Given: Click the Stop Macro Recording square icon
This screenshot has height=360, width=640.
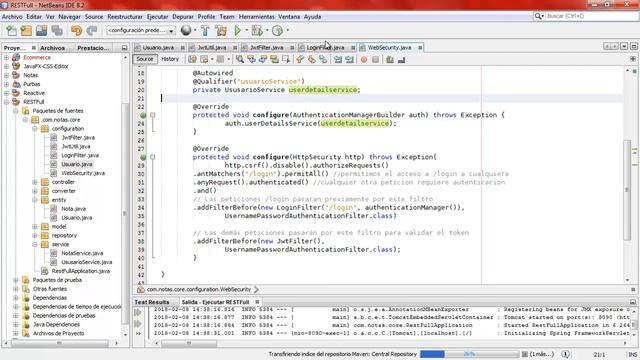Looking at the screenshot, I should coord(376,60).
